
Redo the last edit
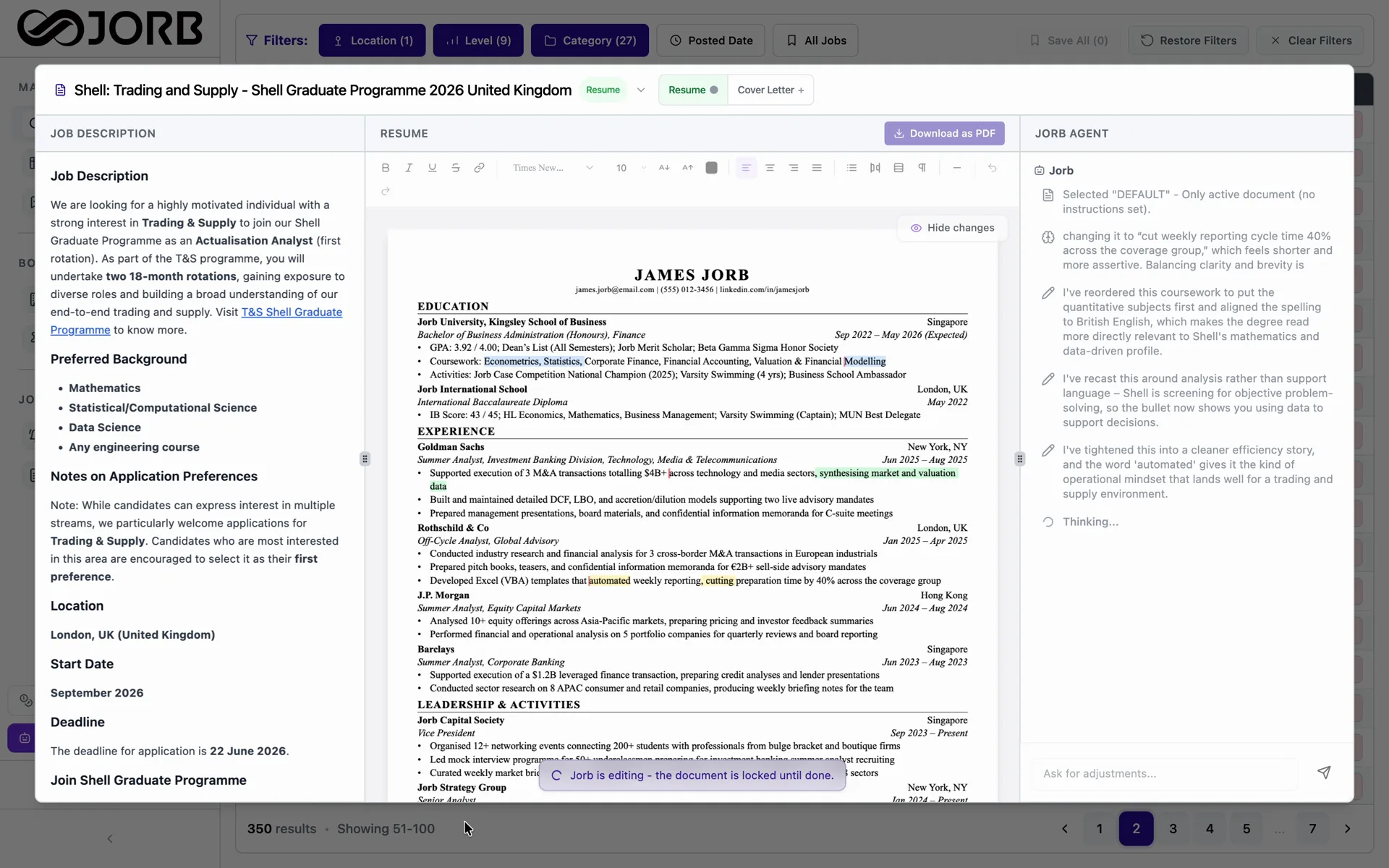click(386, 191)
